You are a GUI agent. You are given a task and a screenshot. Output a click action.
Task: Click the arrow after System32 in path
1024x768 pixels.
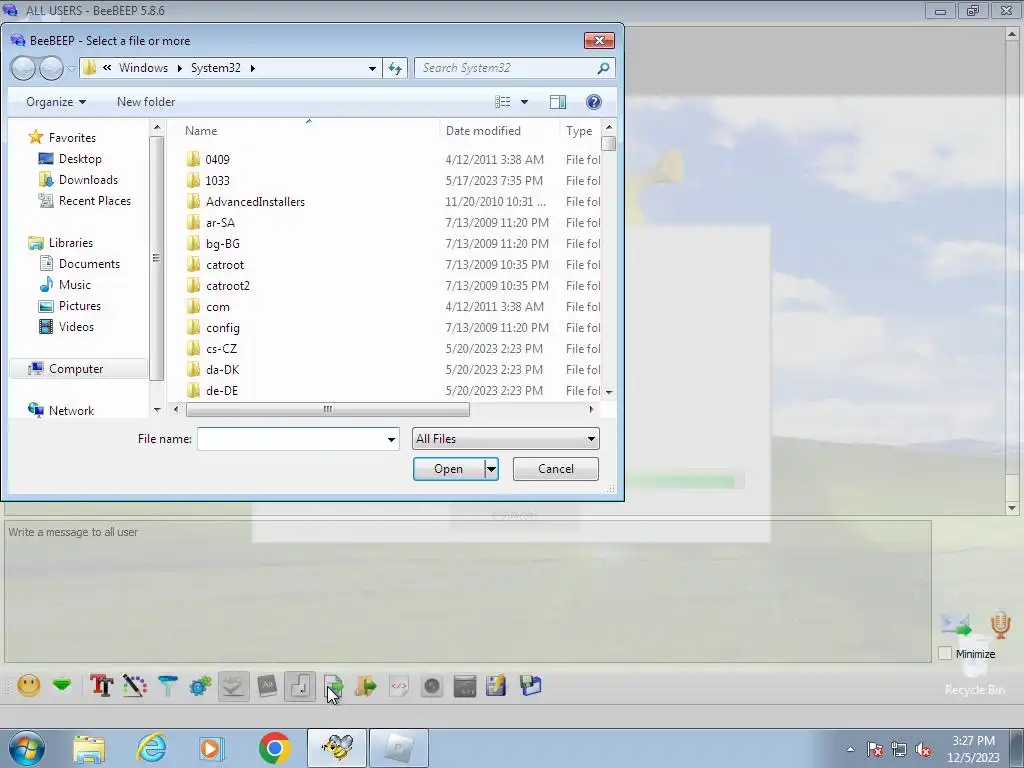253,68
